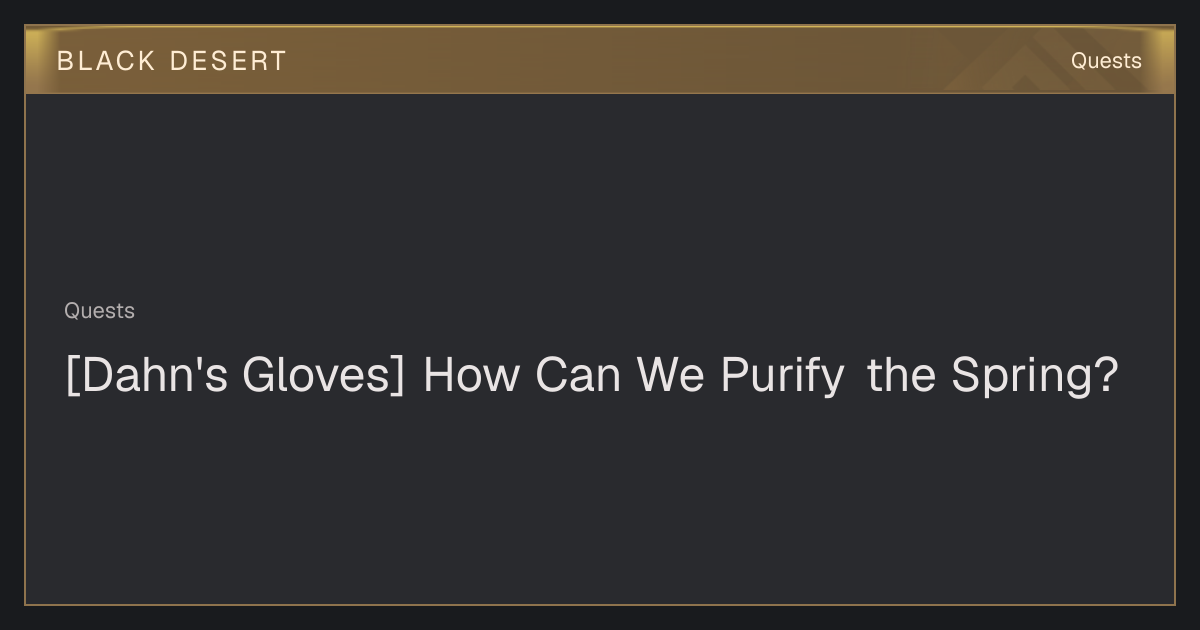Click the word "How" in the heading
The image size is (1200, 630).
[x=471, y=376]
